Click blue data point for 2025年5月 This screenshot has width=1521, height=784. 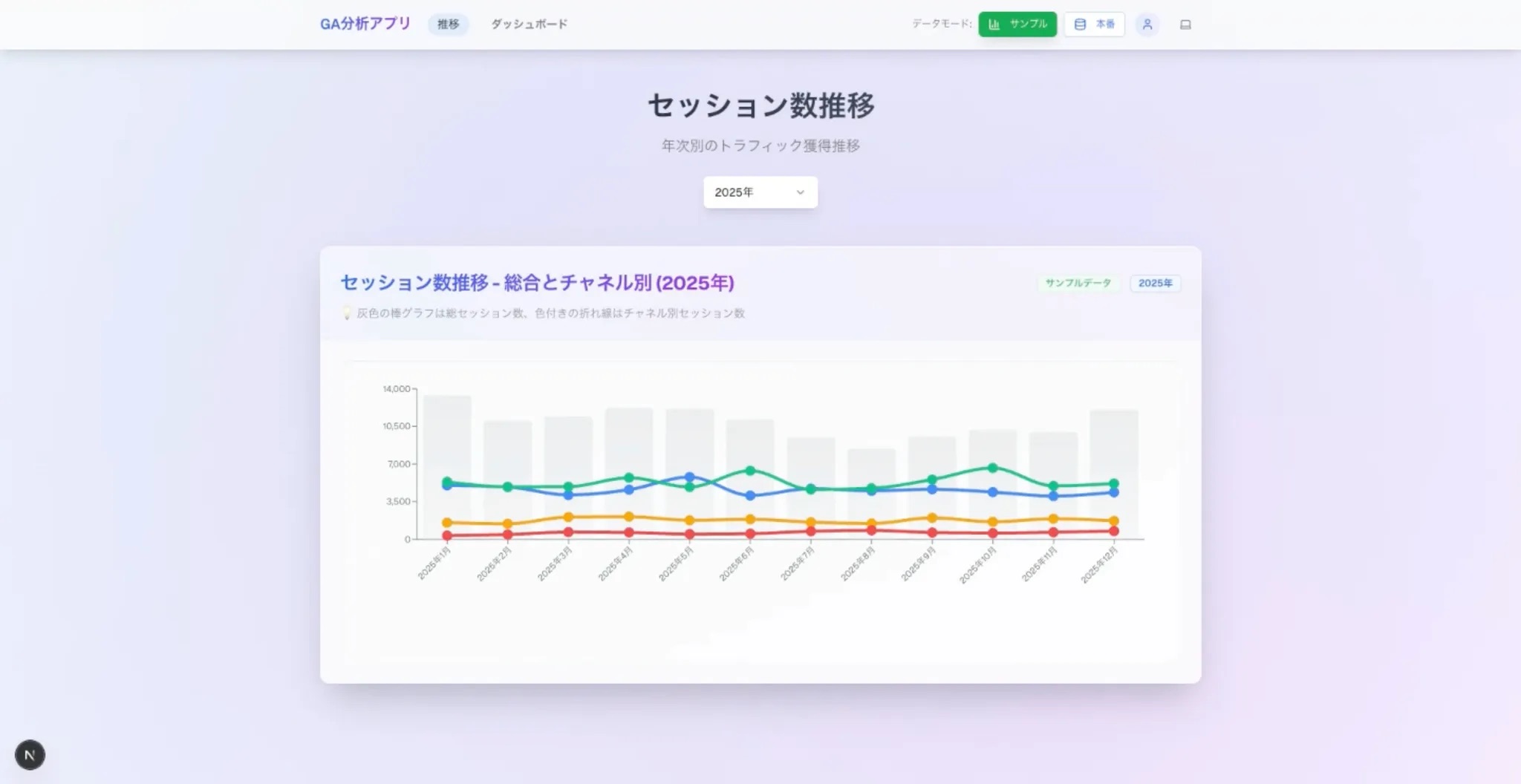689,477
